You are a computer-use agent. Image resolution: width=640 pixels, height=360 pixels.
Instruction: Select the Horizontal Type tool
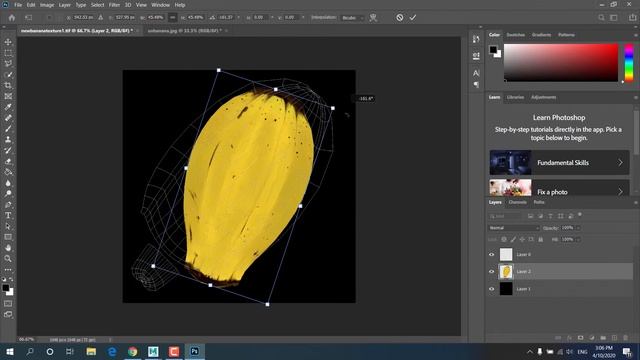[x=8, y=215]
